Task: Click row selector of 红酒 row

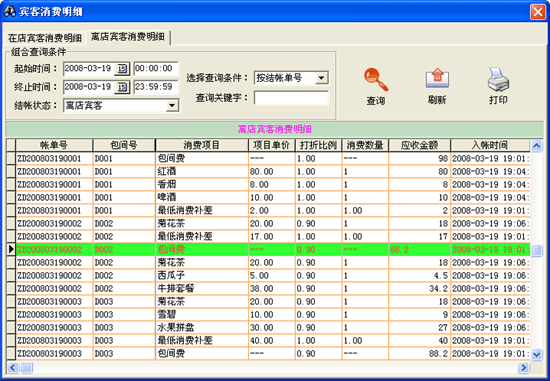Action: coord(11,172)
